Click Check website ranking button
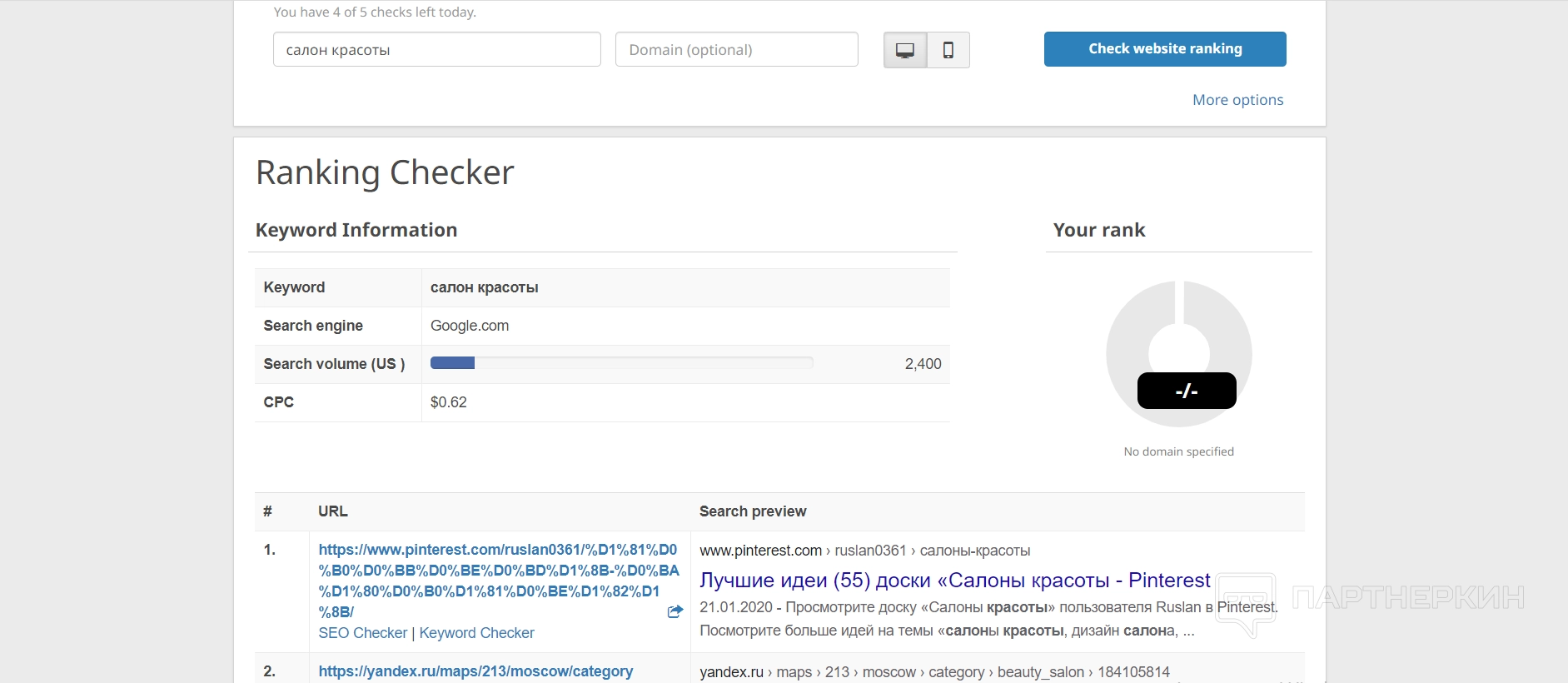The image size is (1568, 683). (x=1164, y=49)
